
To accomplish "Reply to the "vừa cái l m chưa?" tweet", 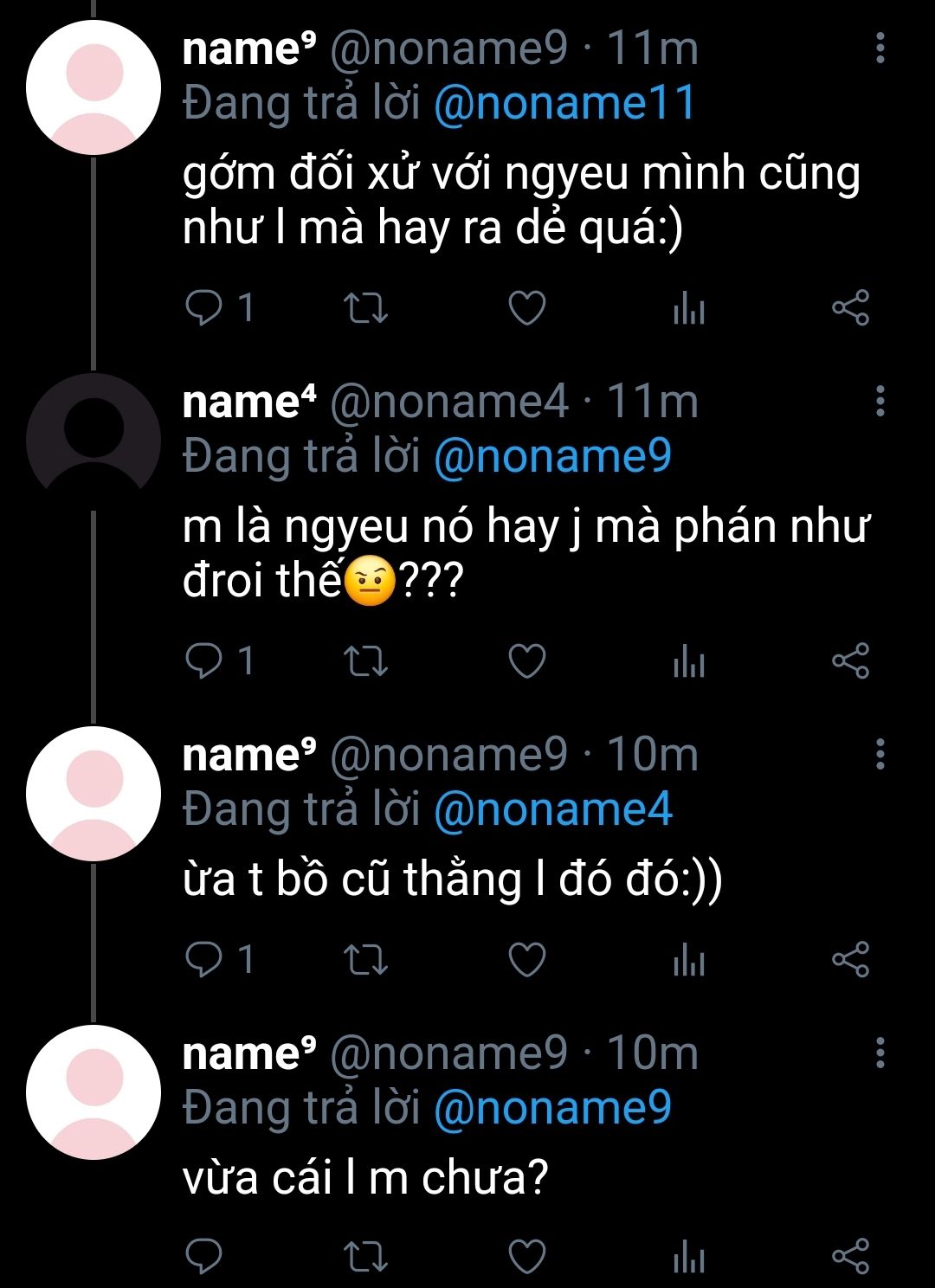I will click(204, 1257).
